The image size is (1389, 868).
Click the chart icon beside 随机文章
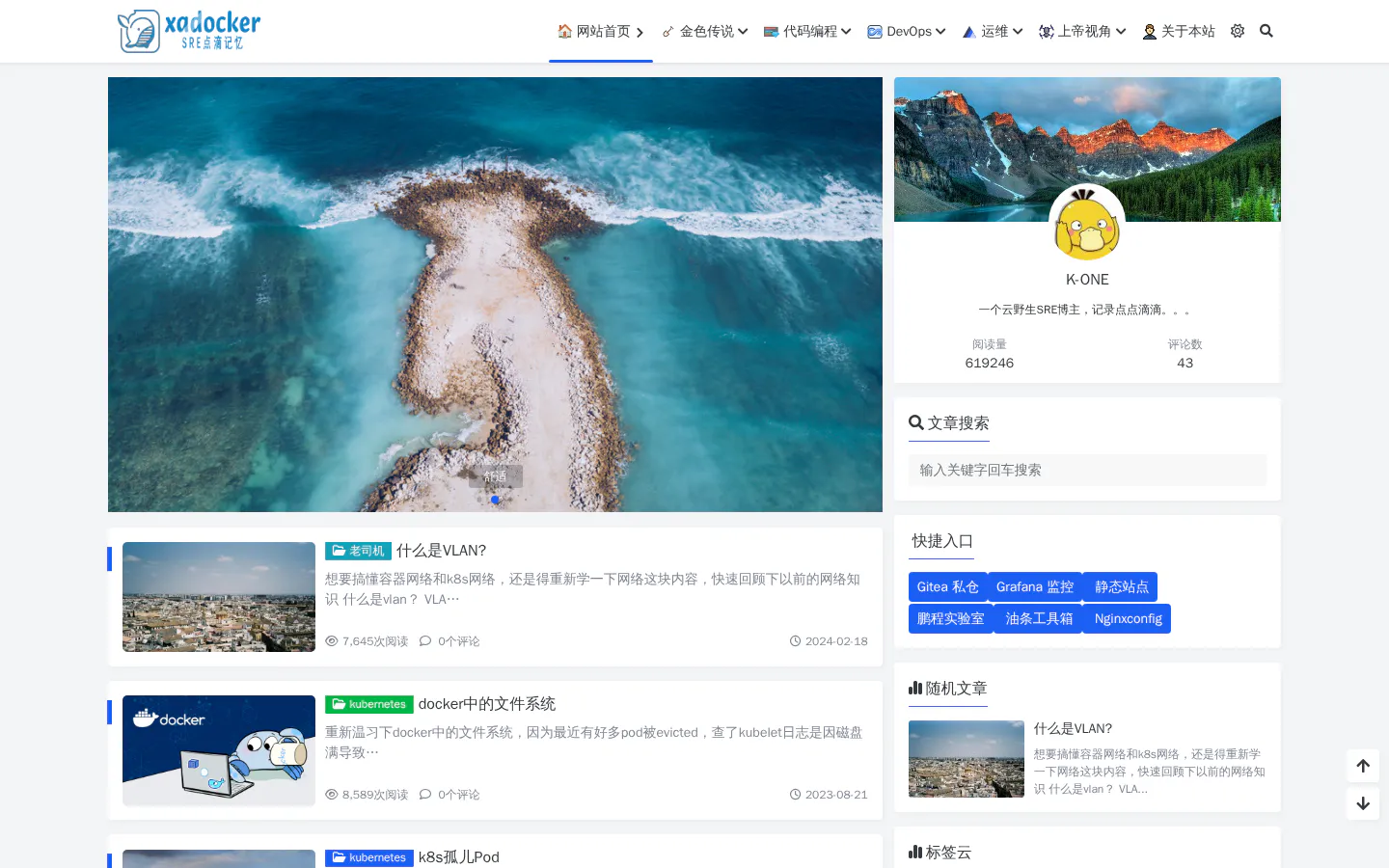pyautogui.click(x=915, y=688)
